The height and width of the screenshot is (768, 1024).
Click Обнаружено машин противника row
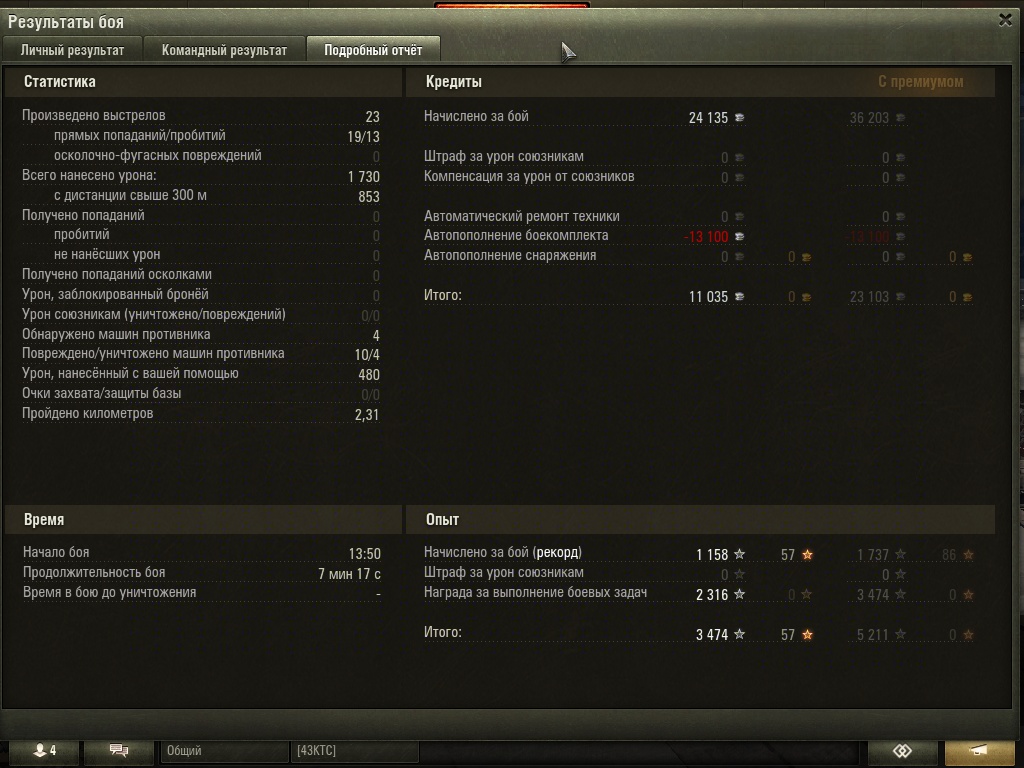pyautogui.click(x=201, y=334)
